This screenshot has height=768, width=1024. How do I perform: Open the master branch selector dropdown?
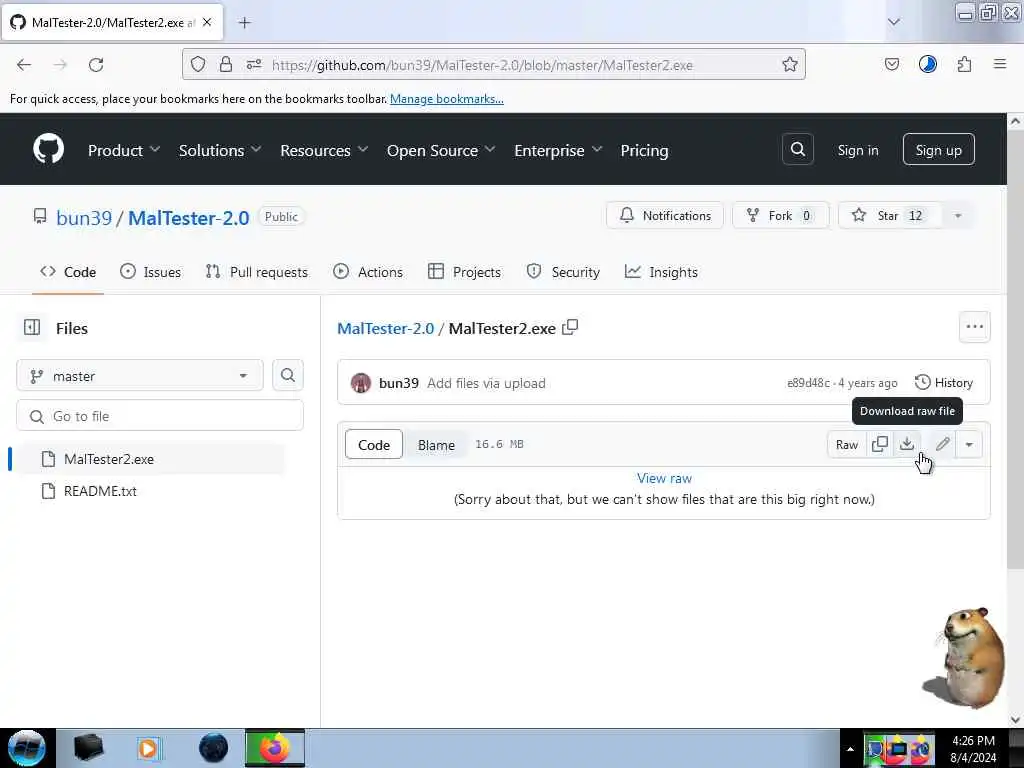coord(140,376)
